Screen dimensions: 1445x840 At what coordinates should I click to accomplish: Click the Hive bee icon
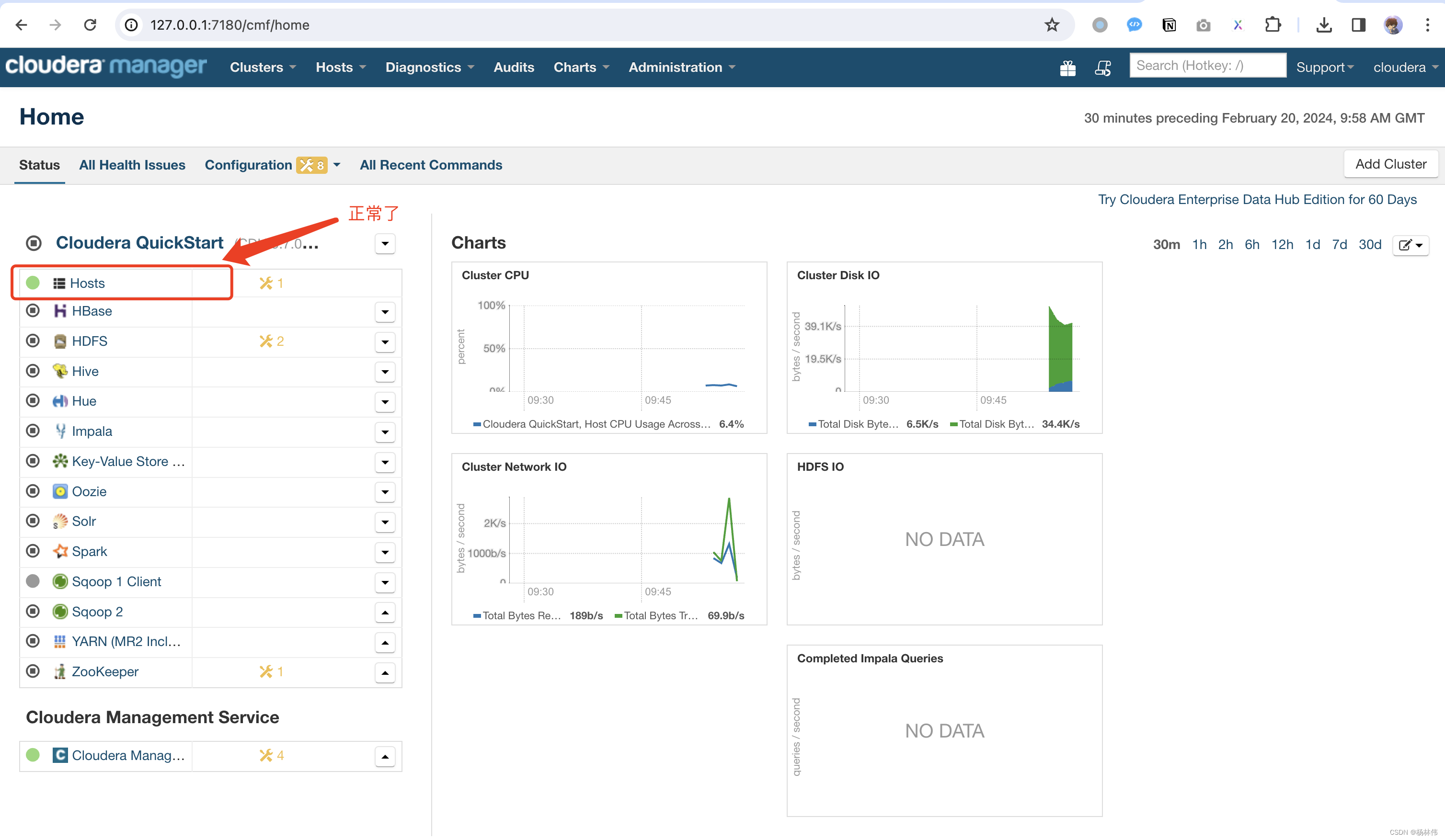(59, 371)
